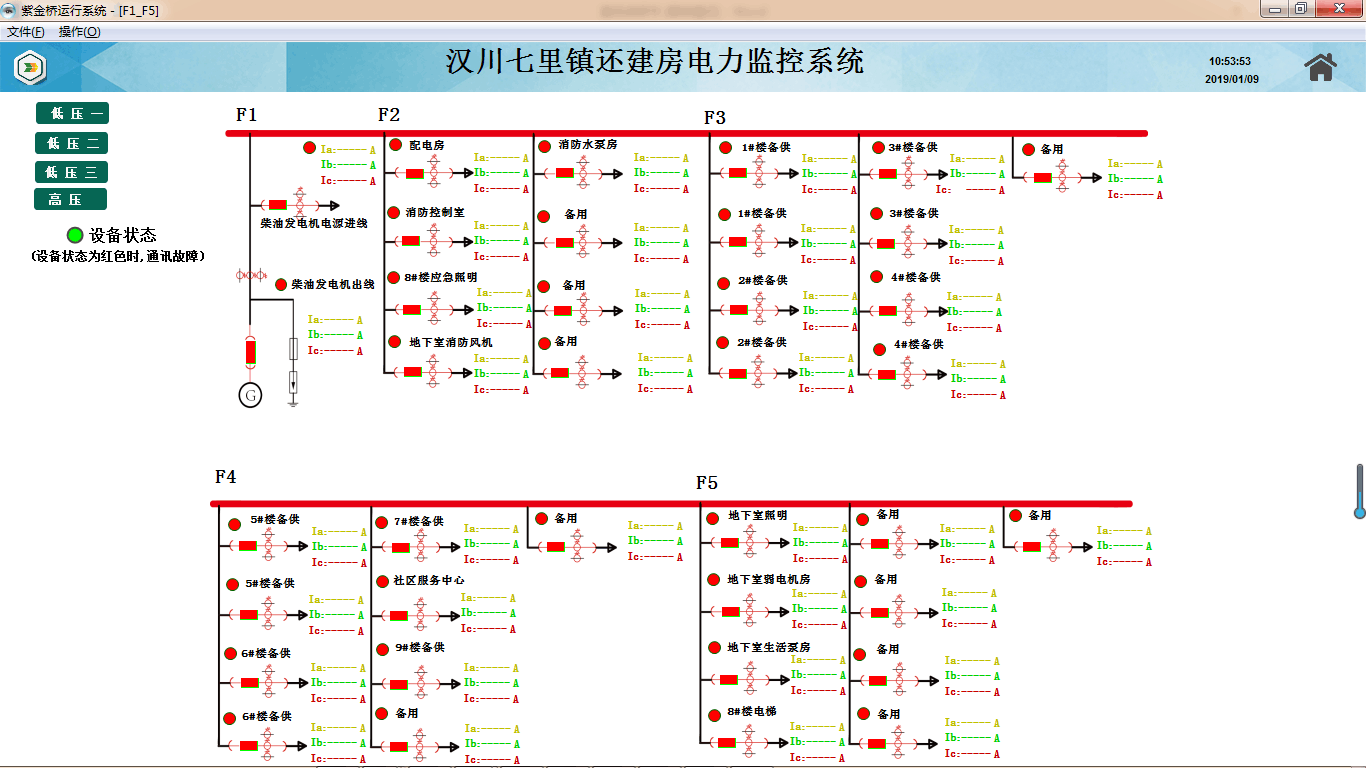Click the green 设备状态 legend indicator
Screen dimensions: 1366x768
coord(74,236)
